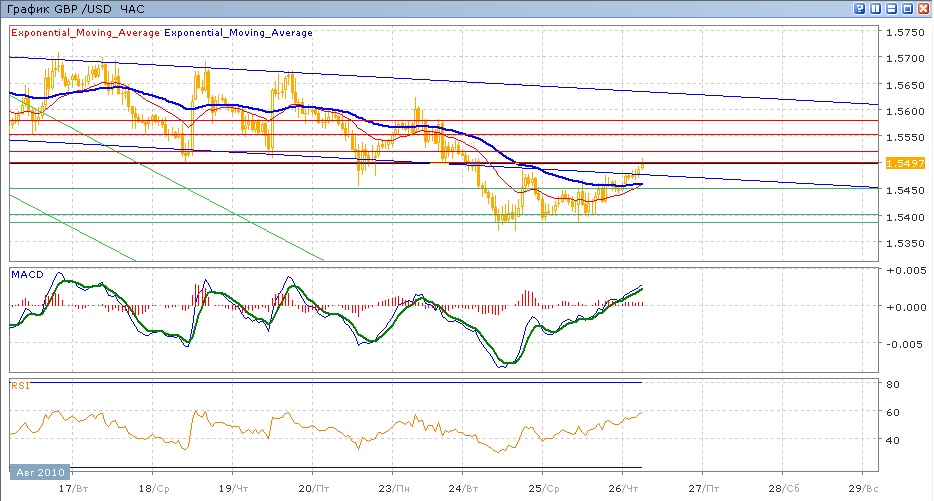The height and width of the screenshot is (501, 934).
Task: Click the vertical split tile window icon
Action: (x=876, y=8)
